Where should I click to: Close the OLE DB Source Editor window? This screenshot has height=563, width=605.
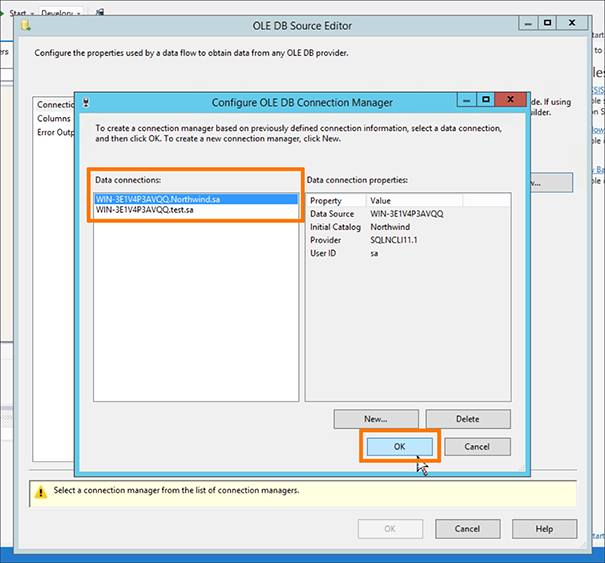pyautogui.click(x=572, y=23)
